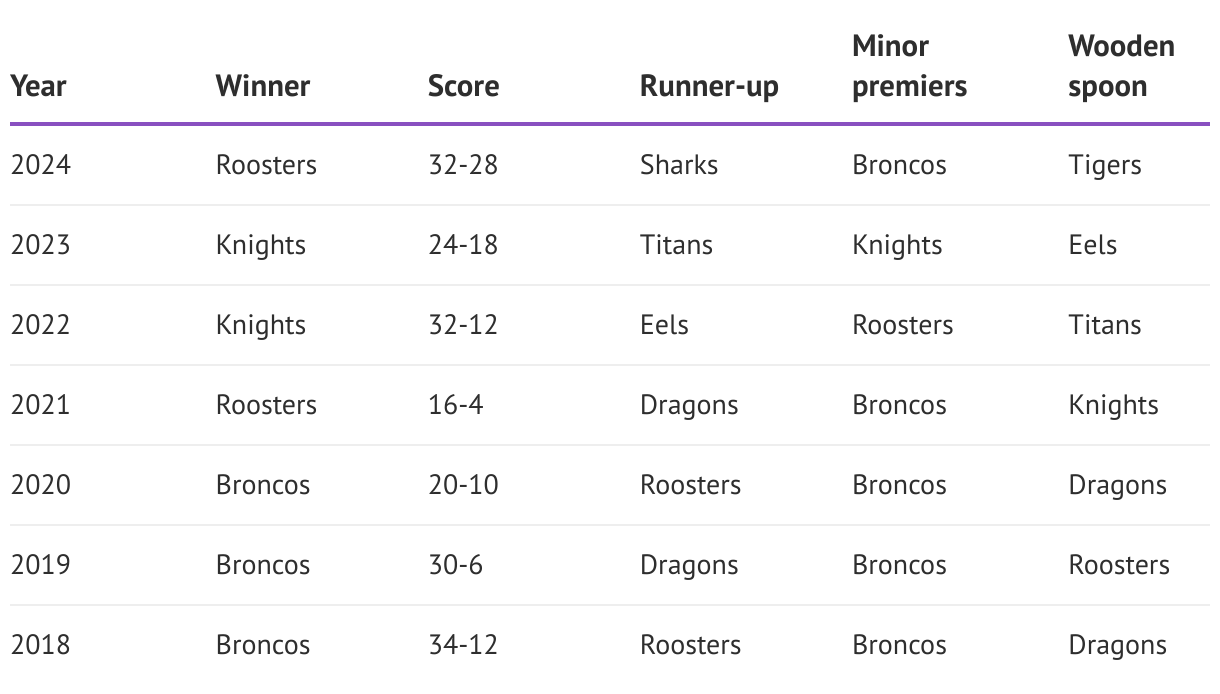Select the 2024 year cell
This screenshot has width=1220, height=694.
(41, 165)
